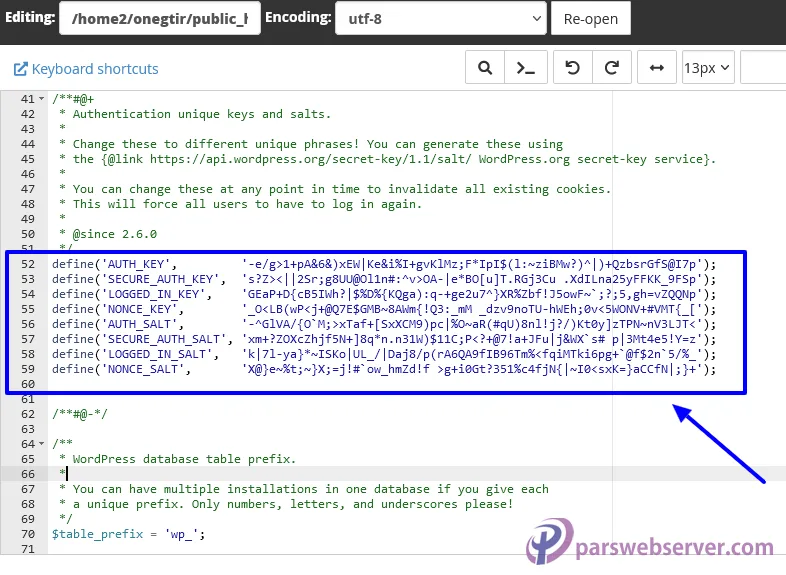
Task: Click 'Change these to different unique phrases' line
Action: pos(311,144)
